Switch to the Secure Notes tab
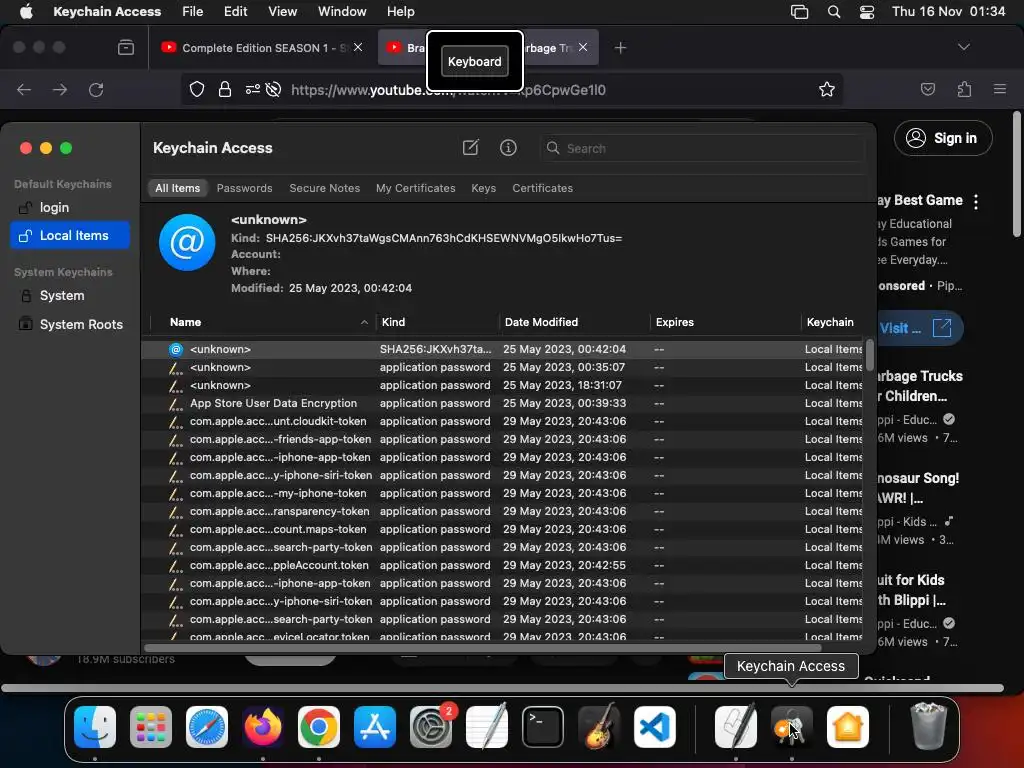The height and width of the screenshot is (768, 1024). point(325,188)
